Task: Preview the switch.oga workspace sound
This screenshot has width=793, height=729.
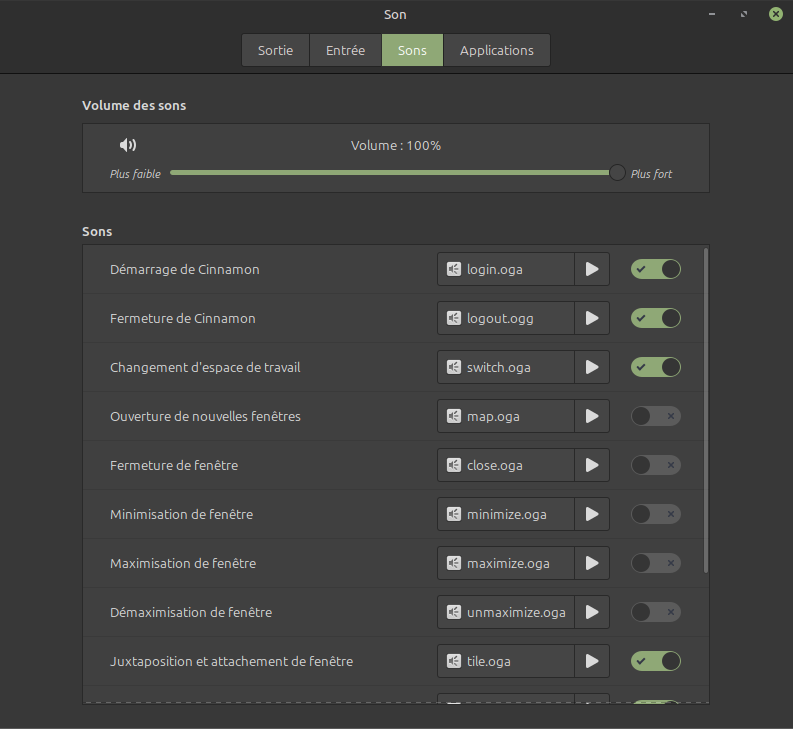Action: coord(592,367)
